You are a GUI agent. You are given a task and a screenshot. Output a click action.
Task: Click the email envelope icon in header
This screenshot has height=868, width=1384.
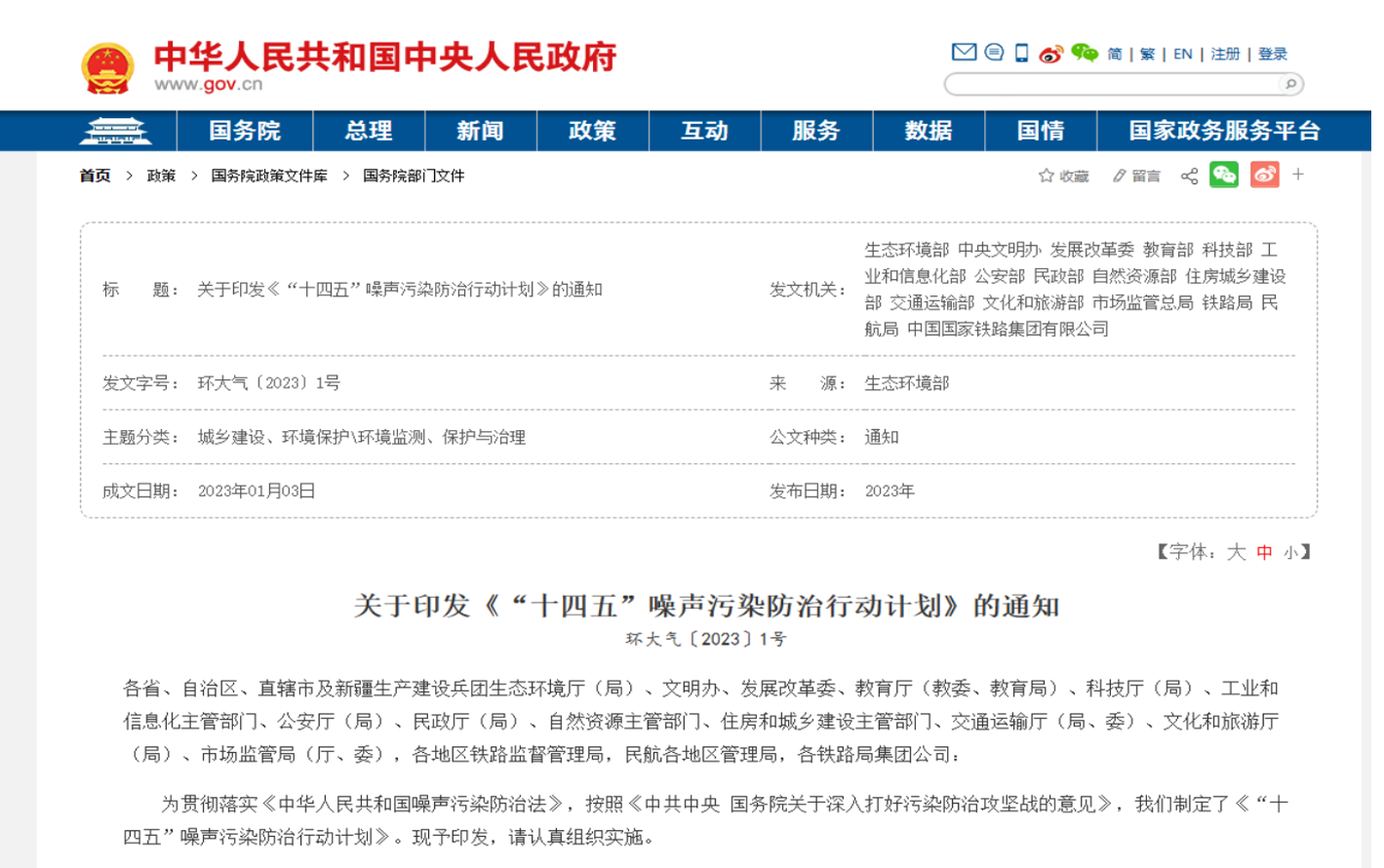[963, 53]
